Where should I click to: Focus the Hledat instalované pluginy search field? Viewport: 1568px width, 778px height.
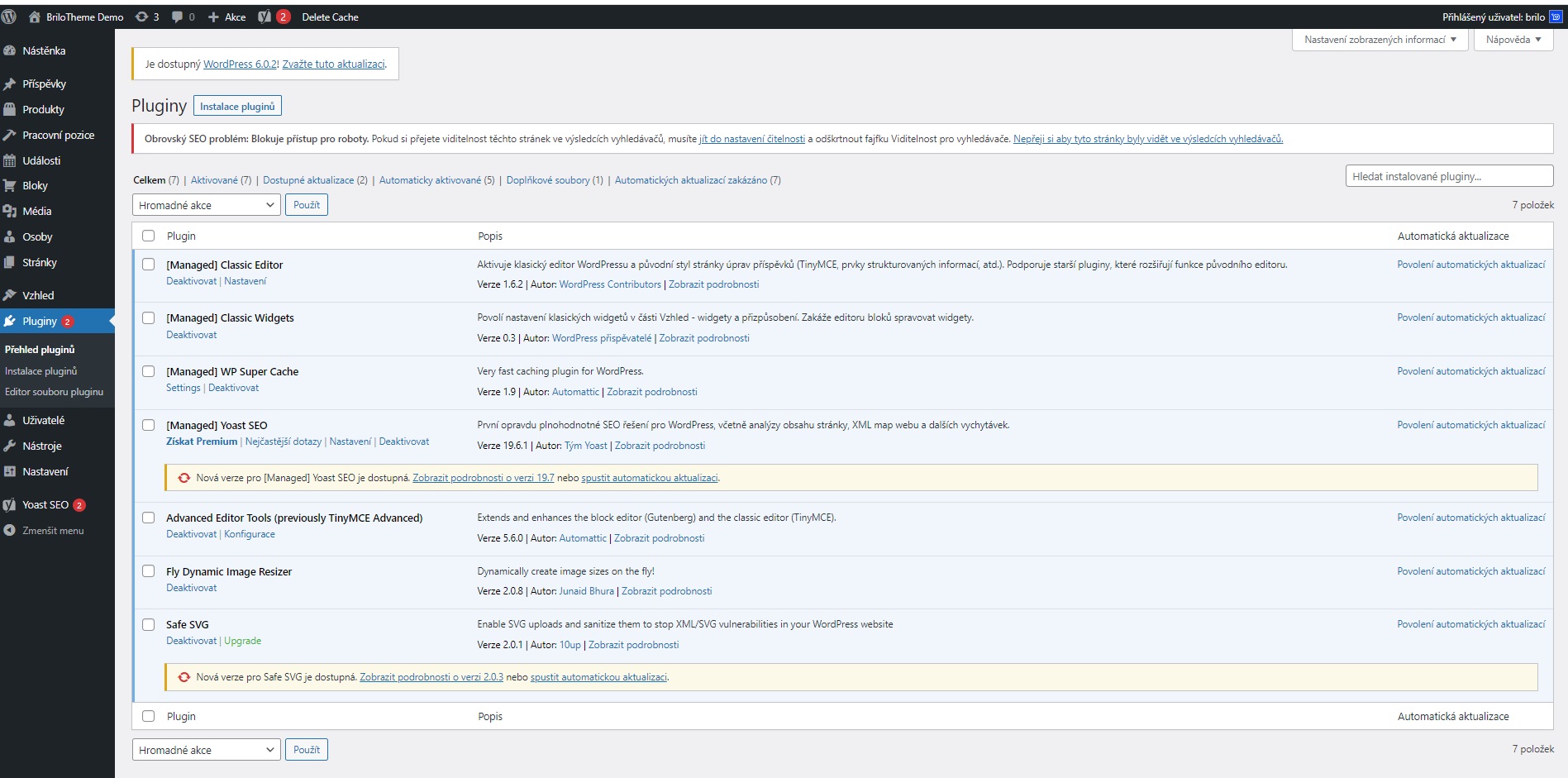click(1448, 176)
